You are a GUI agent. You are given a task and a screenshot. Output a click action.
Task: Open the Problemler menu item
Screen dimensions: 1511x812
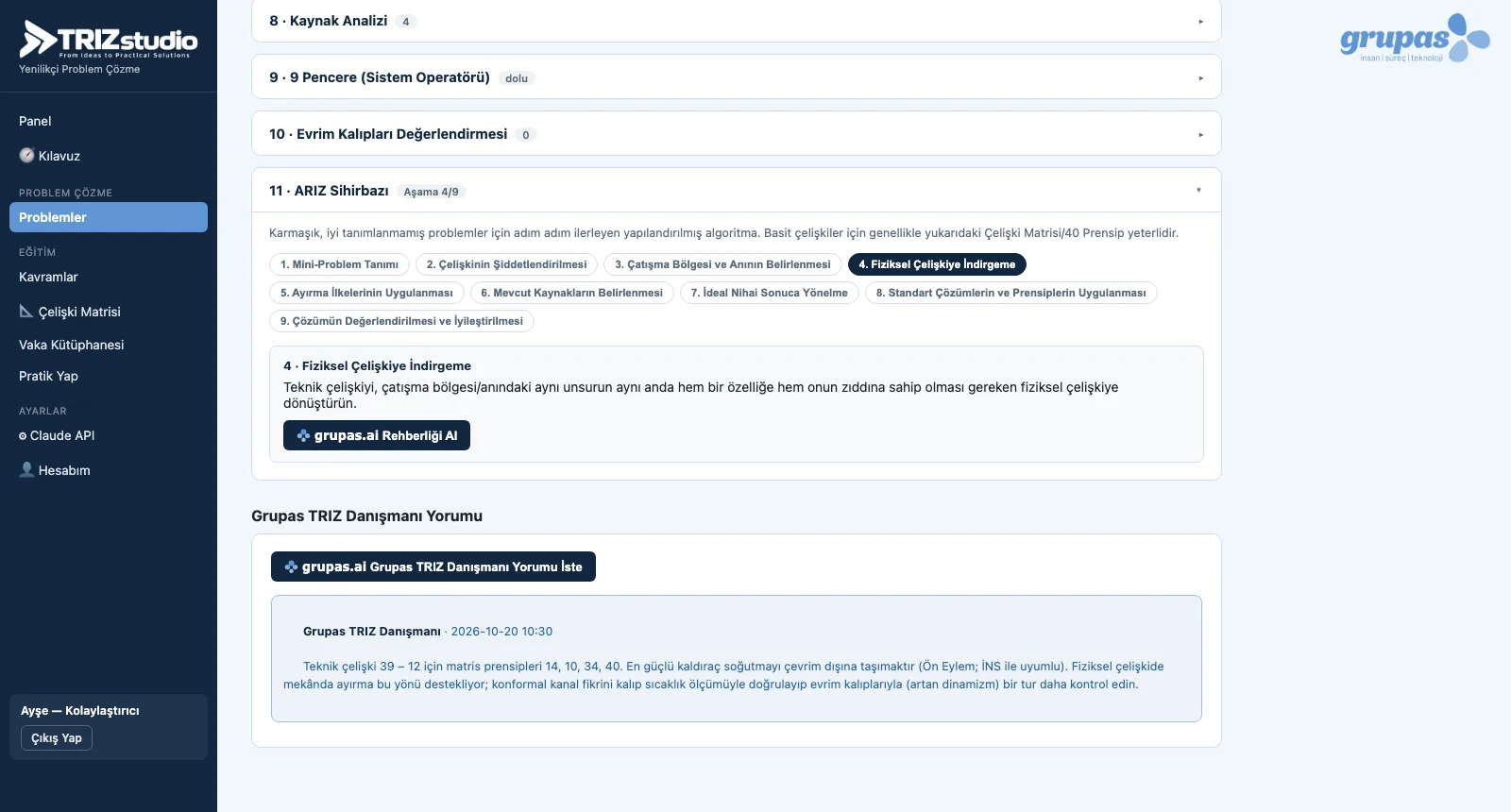109,217
